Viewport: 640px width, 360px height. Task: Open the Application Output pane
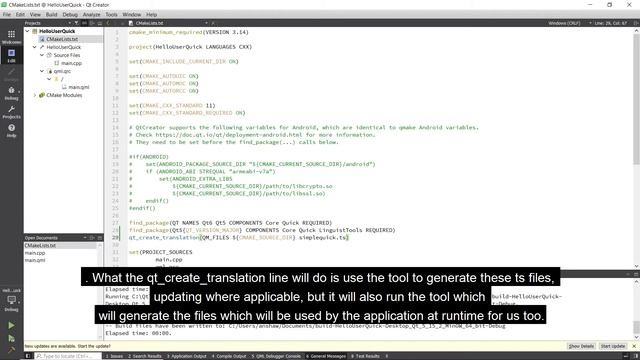point(187,356)
